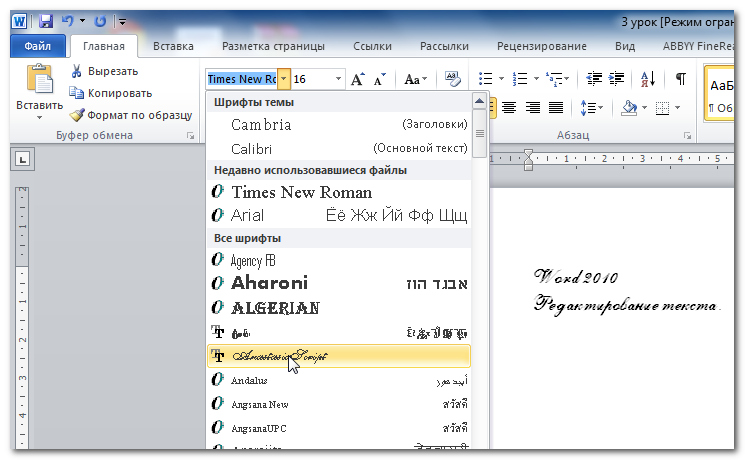Copy selection with Копировать

coord(111,93)
